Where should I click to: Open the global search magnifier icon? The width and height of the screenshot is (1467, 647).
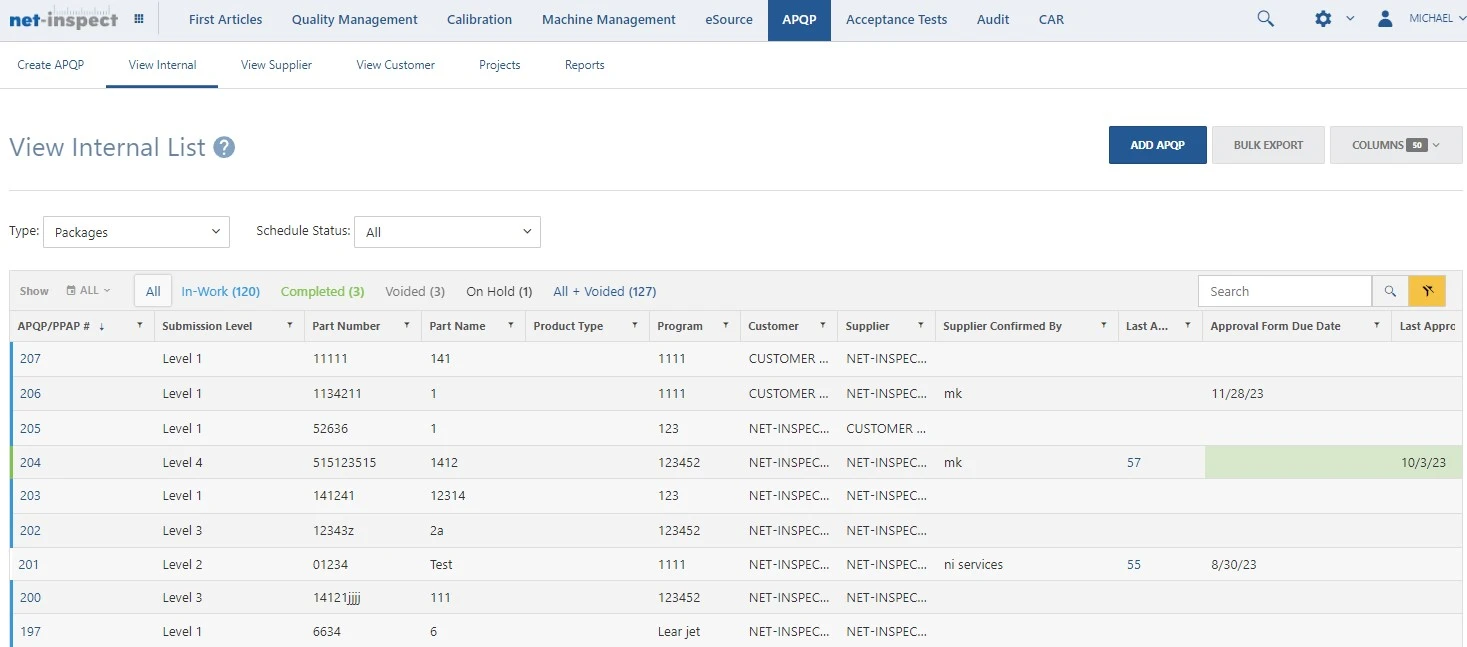(1264, 18)
